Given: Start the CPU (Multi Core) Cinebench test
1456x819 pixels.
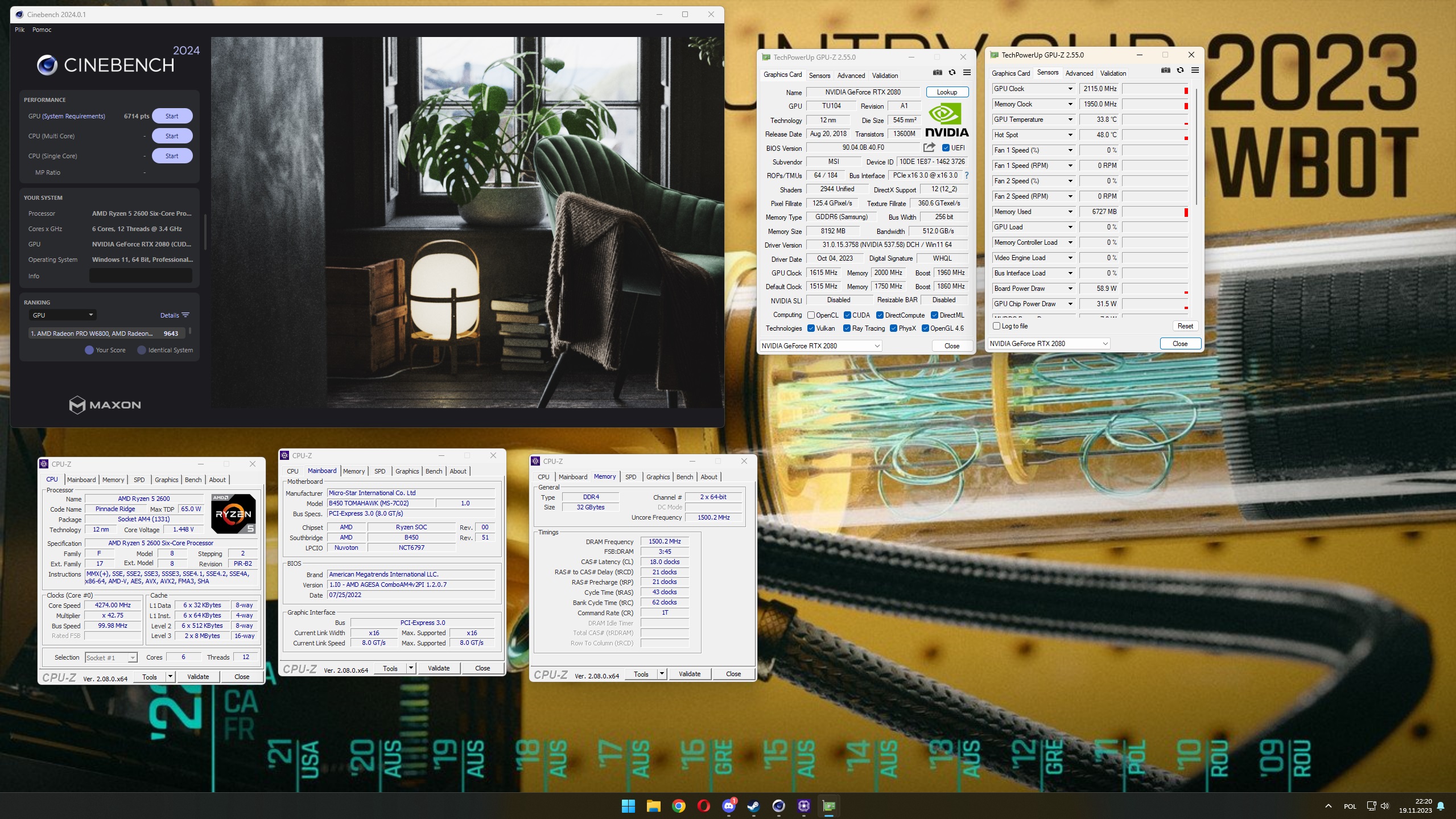Looking at the screenshot, I should pyautogui.click(x=172, y=136).
